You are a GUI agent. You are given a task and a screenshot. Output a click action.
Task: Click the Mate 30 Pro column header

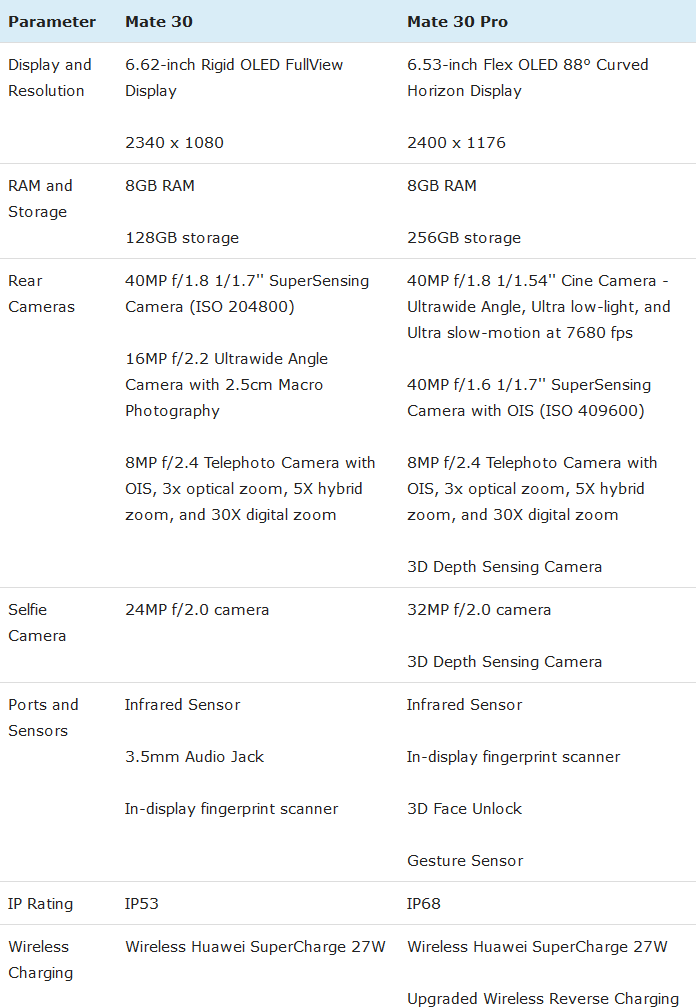click(x=456, y=21)
